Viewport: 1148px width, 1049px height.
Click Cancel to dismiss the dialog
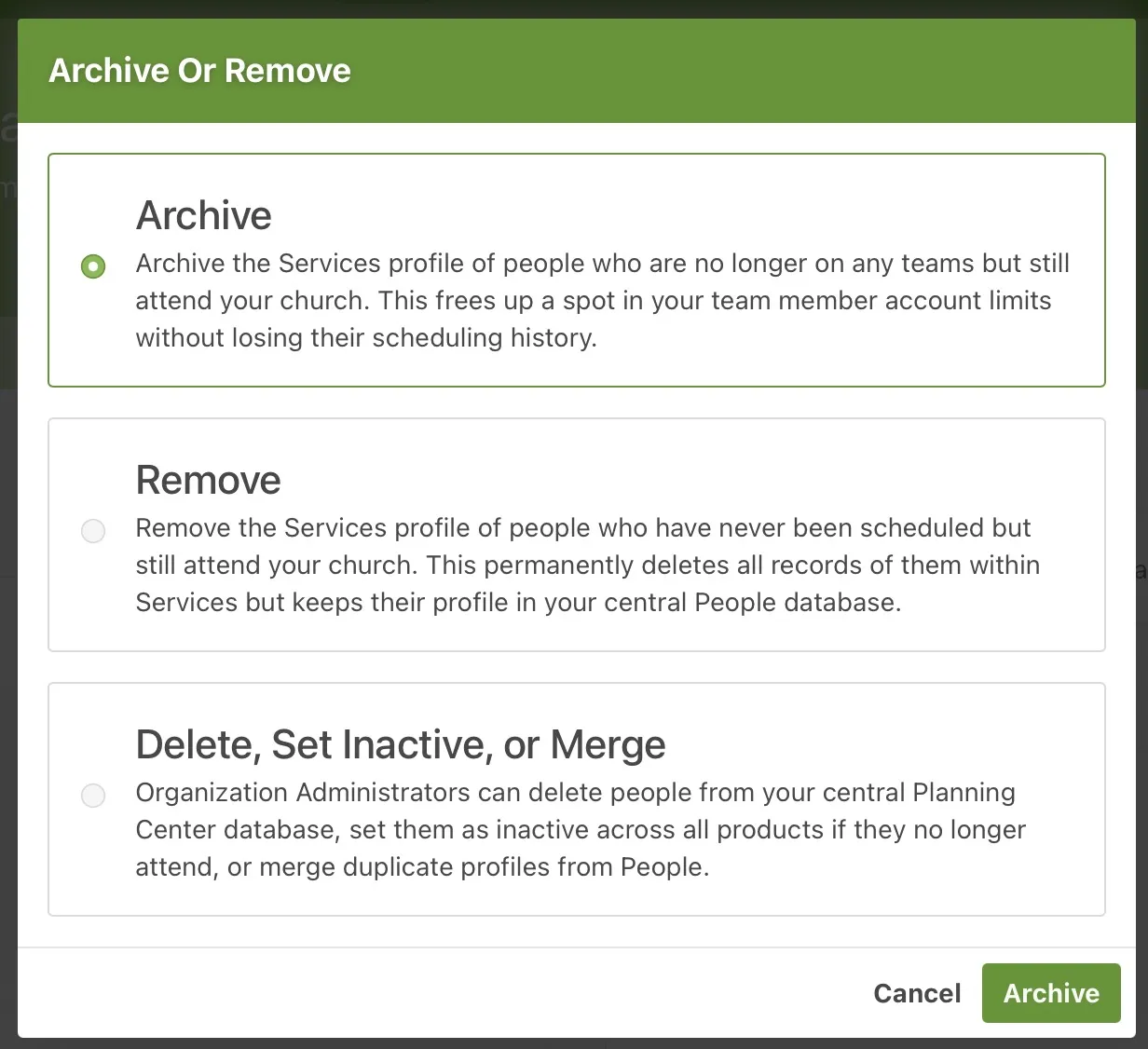point(917,993)
